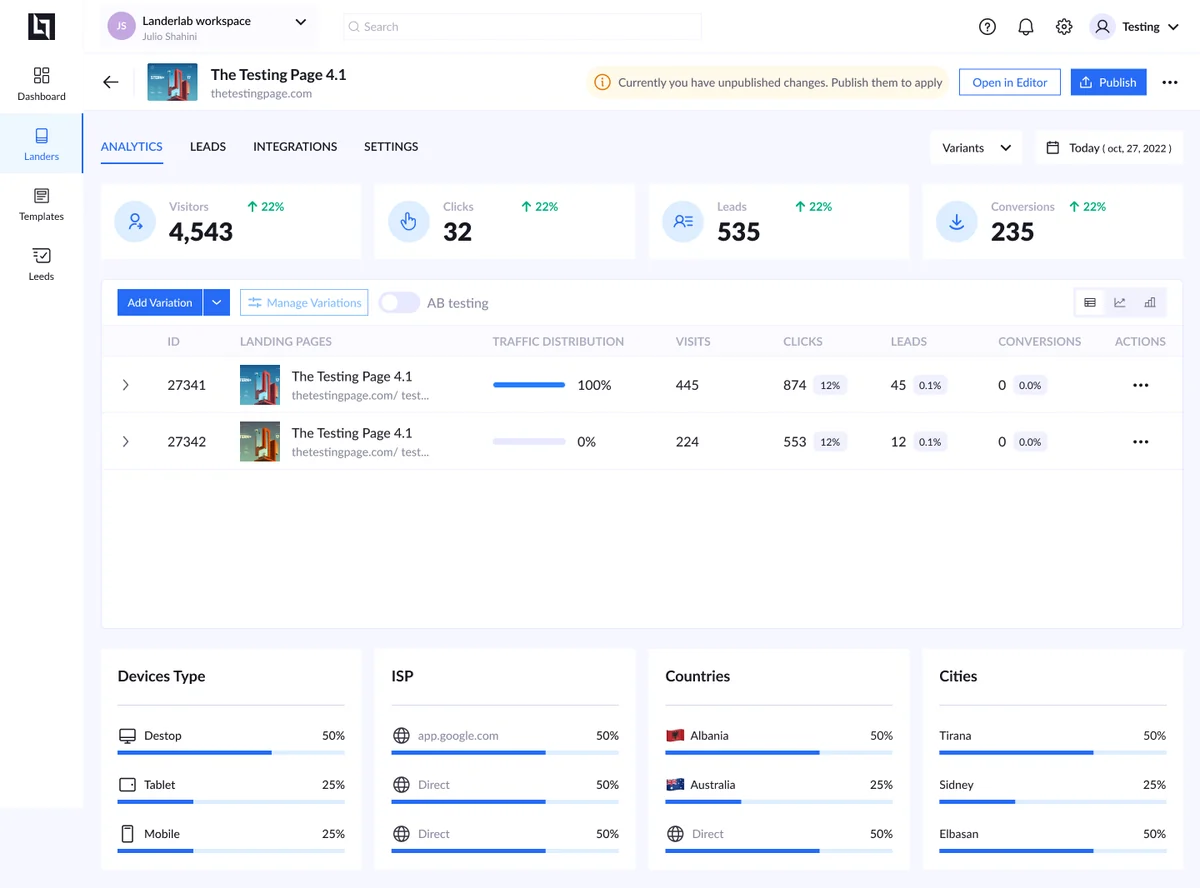Switch to table view icon
Screen dimensions: 1200x888
[x=1090, y=302]
